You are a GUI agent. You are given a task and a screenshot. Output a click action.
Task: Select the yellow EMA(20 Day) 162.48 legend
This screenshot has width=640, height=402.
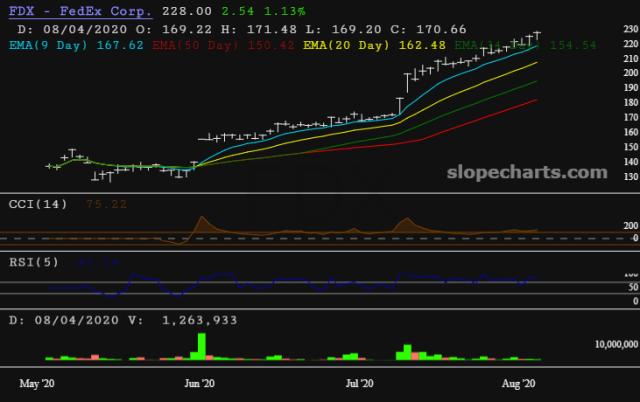pos(374,45)
